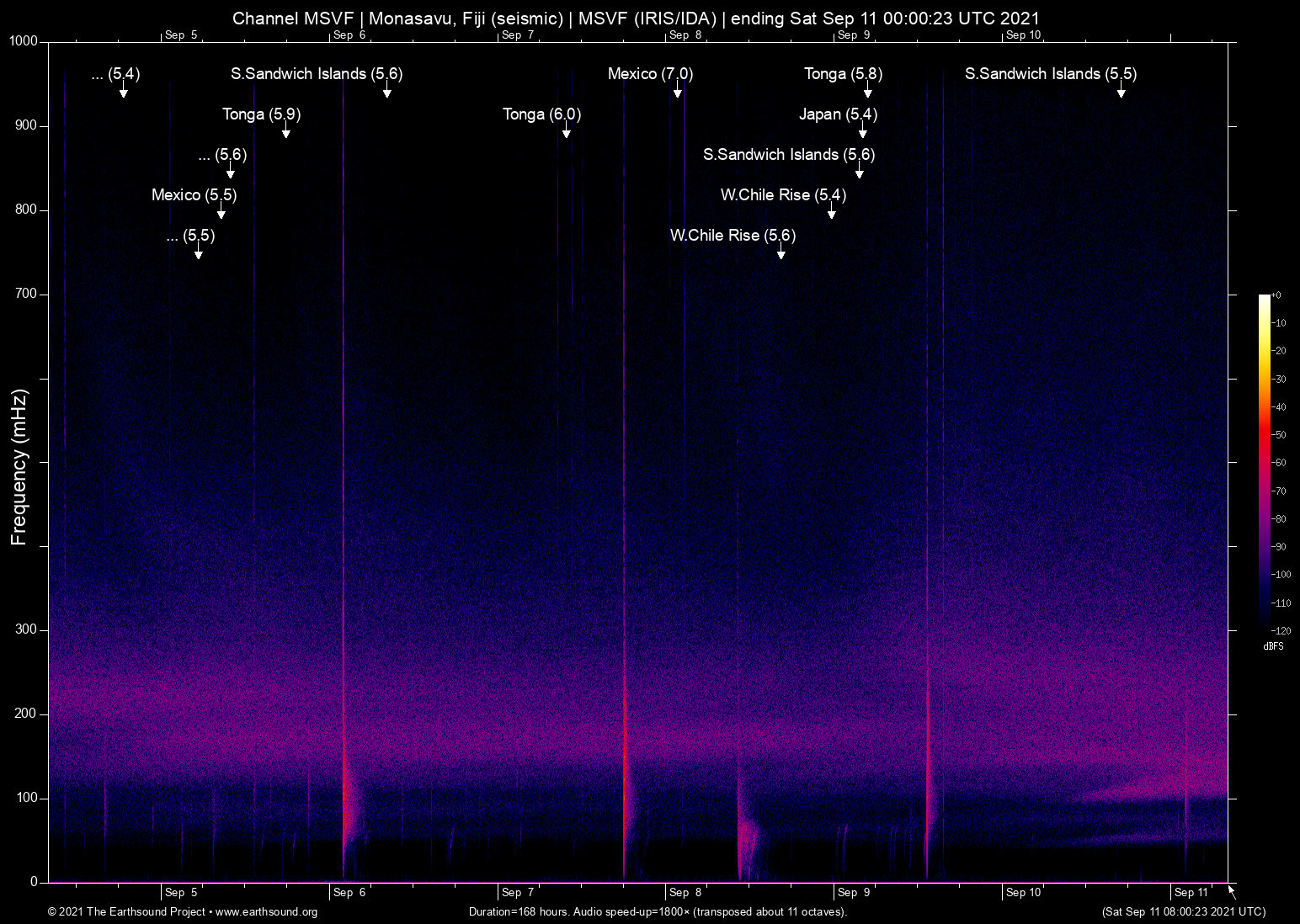Click the Frequency (mHz) axis title
The height and width of the screenshot is (924, 1300).
point(19,467)
